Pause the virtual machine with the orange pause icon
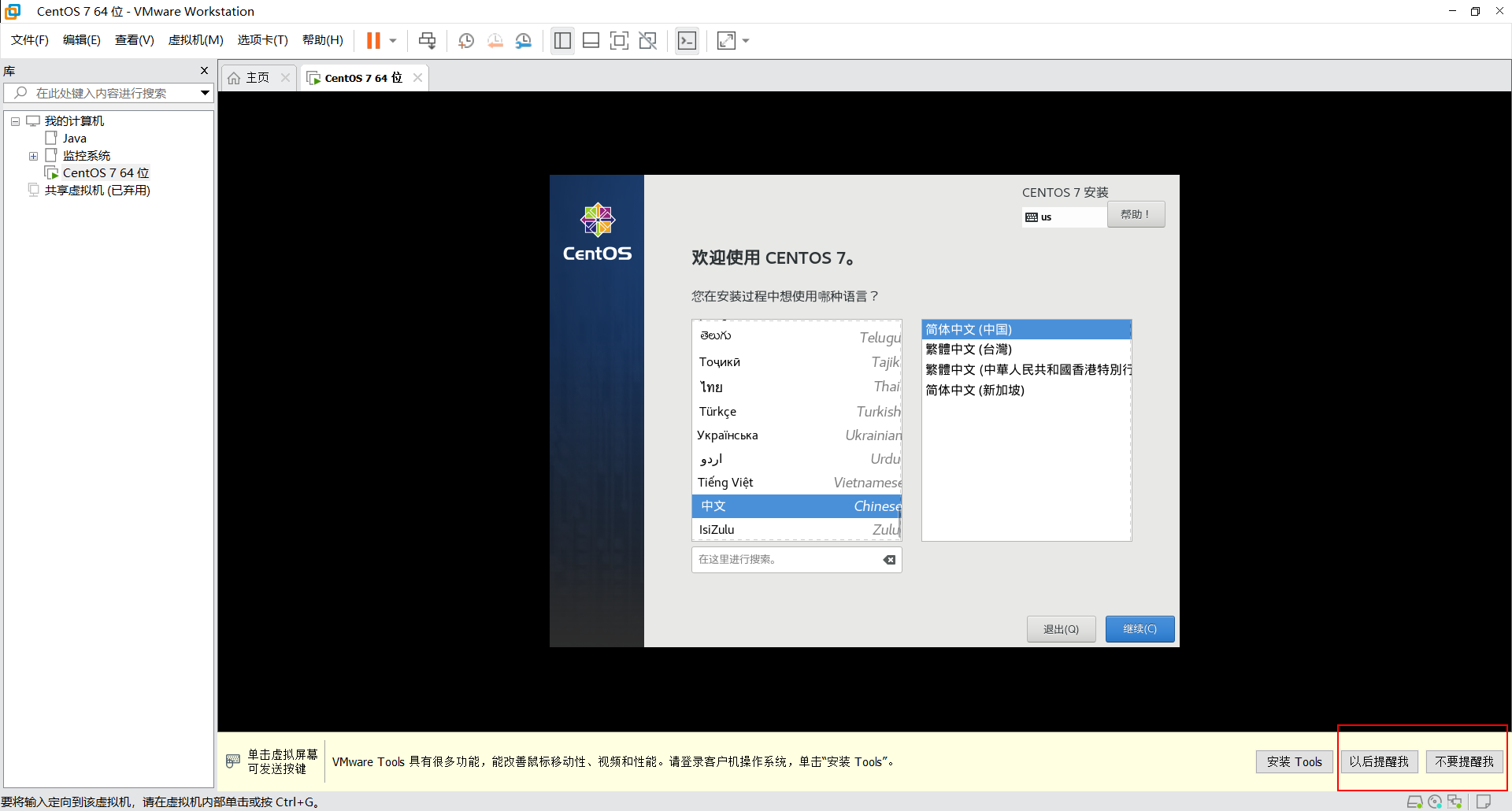Viewport: 1512px width, 811px height. (373, 40)
